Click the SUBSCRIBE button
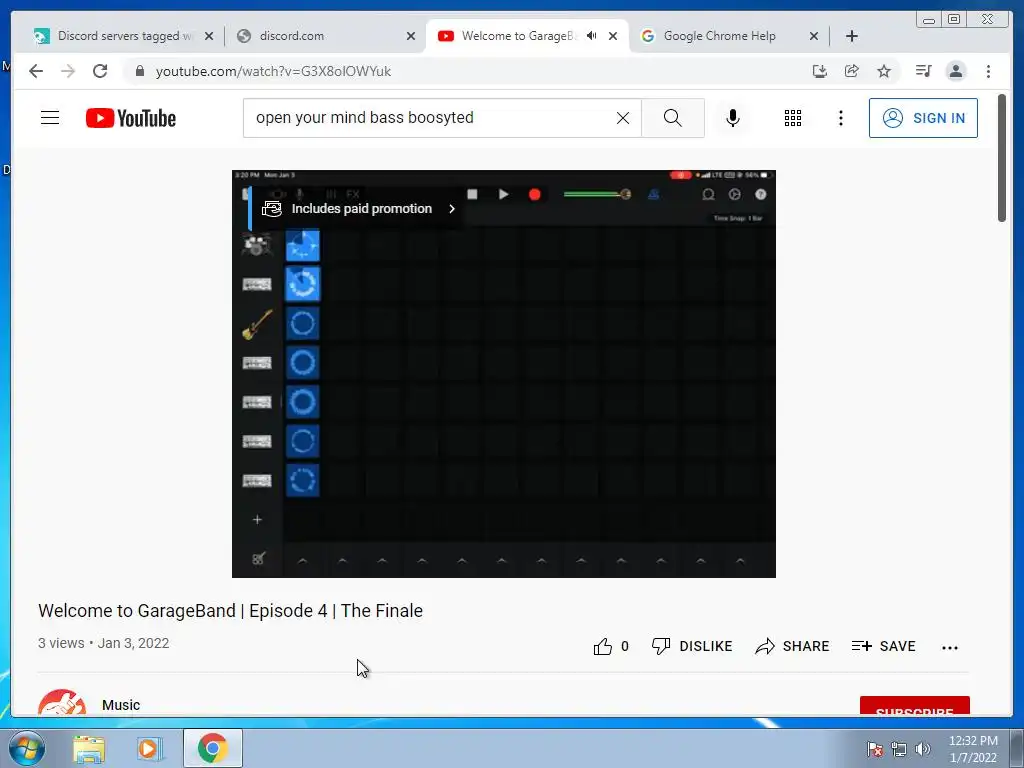 pyautogui.click(x=914, y=706)
